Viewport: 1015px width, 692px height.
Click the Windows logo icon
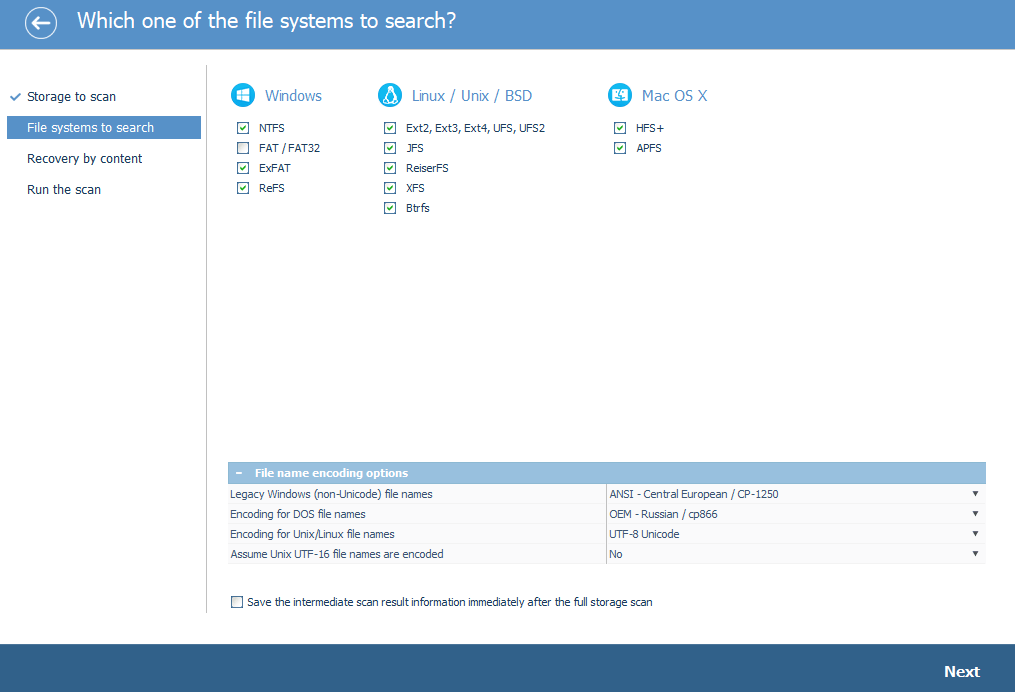[243, 95]
